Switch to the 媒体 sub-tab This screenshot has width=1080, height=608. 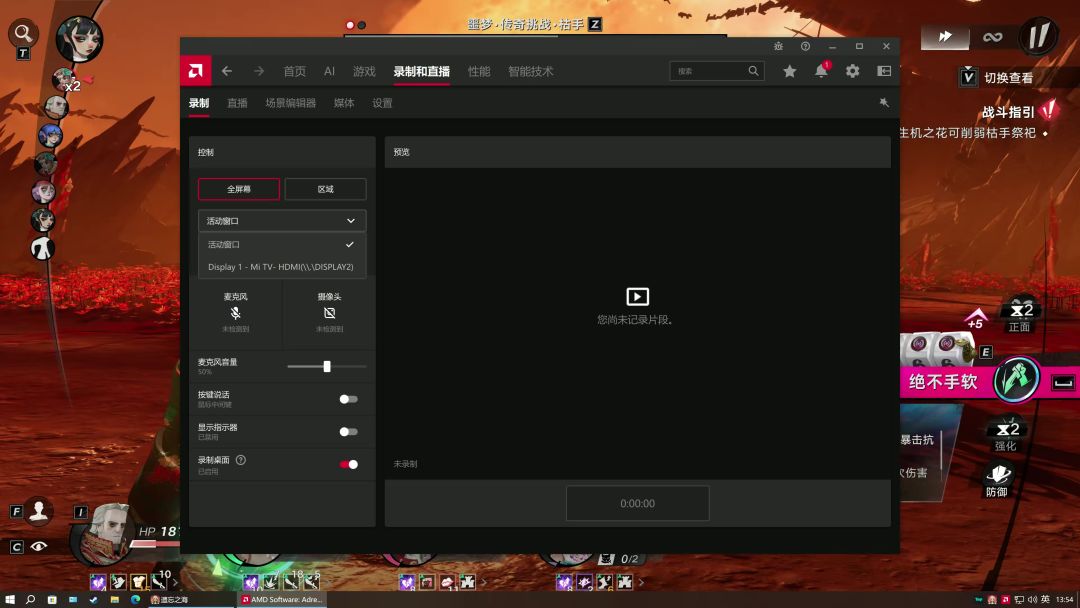[344, 103]
